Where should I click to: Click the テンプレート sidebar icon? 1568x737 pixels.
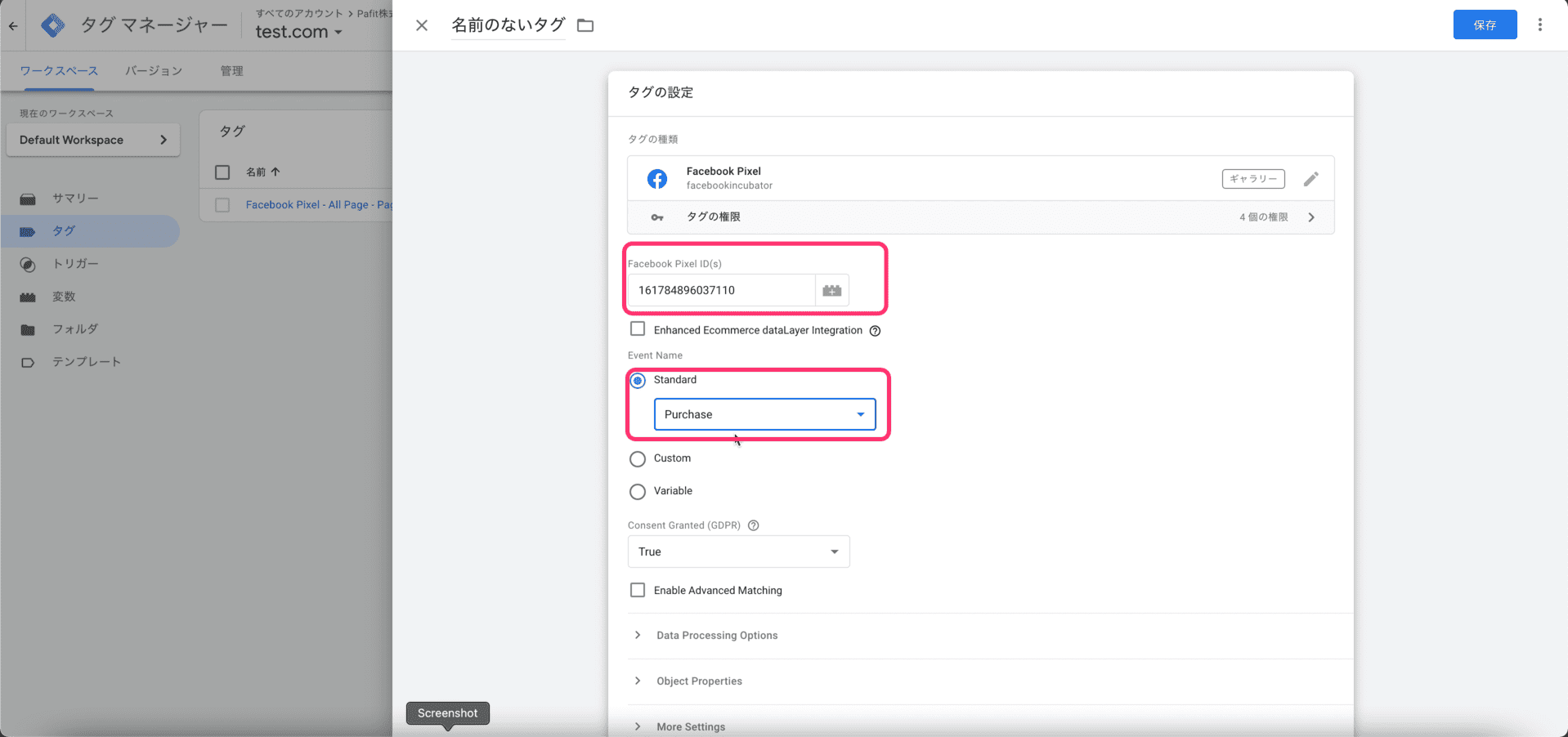point(28,362)
